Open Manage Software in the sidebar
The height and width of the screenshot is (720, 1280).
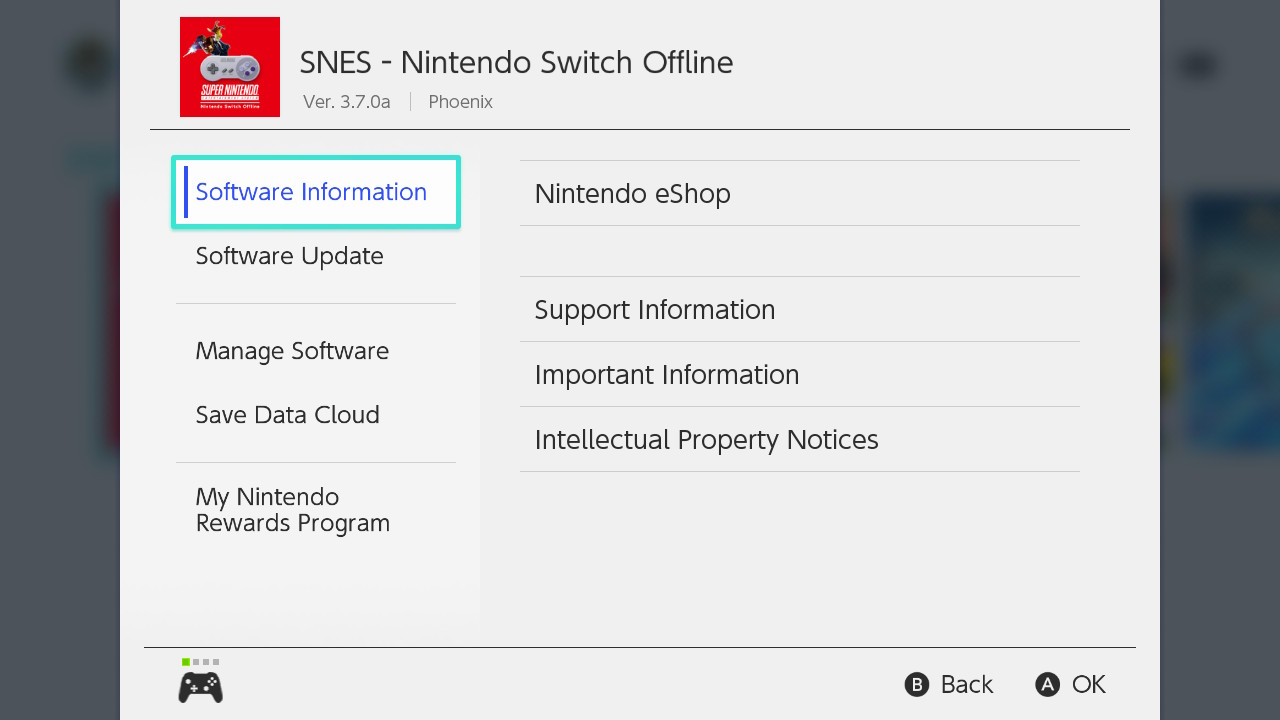point(316,351)
